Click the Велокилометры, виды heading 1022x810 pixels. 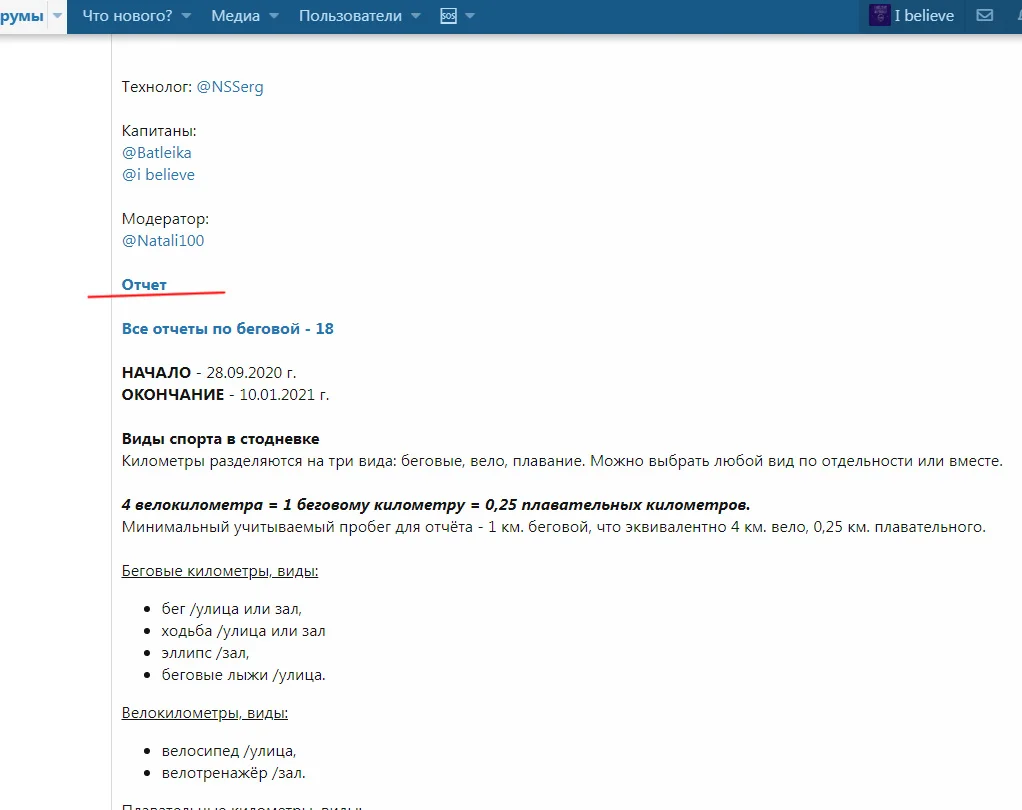205,713
